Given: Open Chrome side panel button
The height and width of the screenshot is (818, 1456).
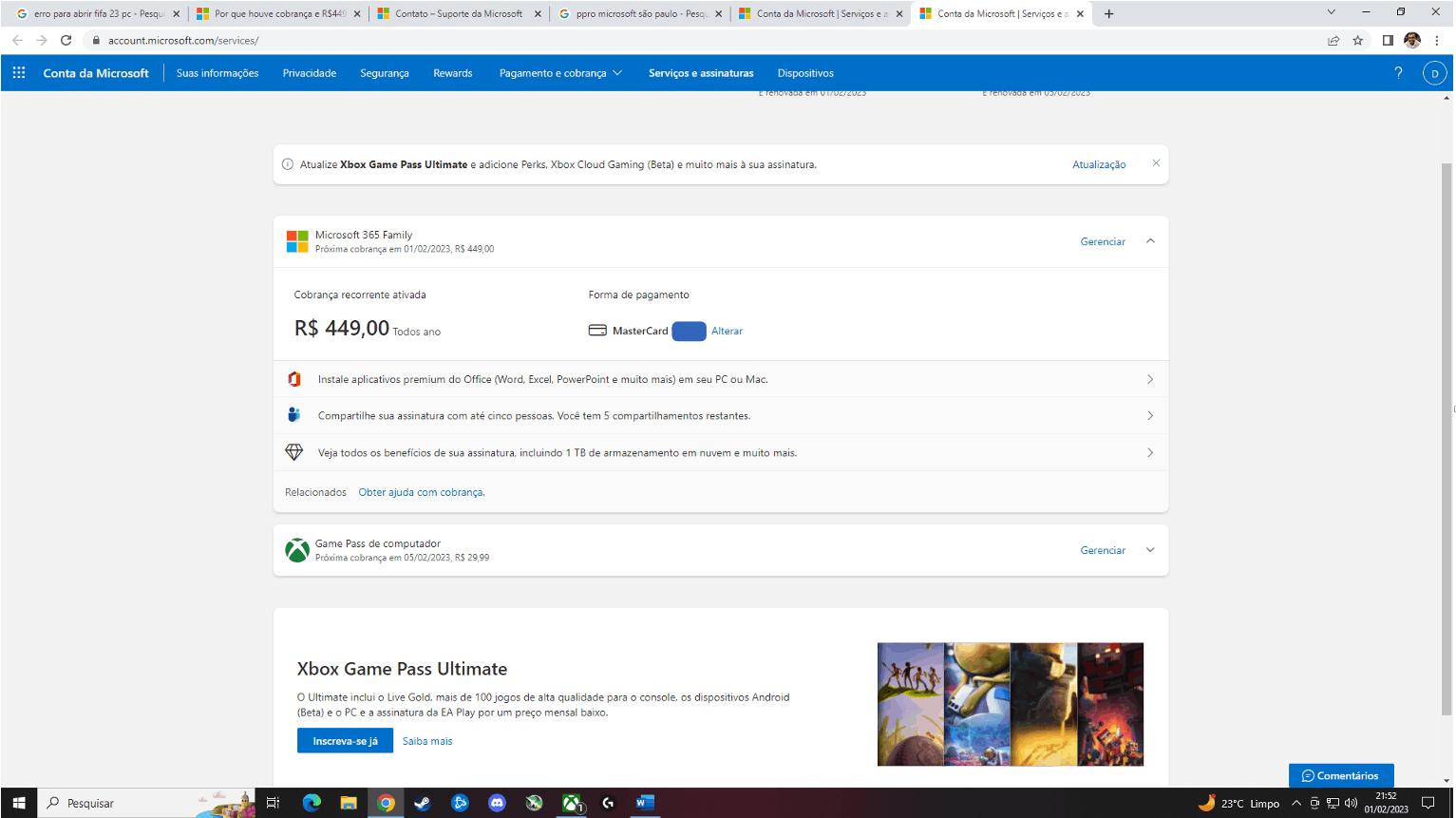Looking at the screenshot, I should (1388, 40).
